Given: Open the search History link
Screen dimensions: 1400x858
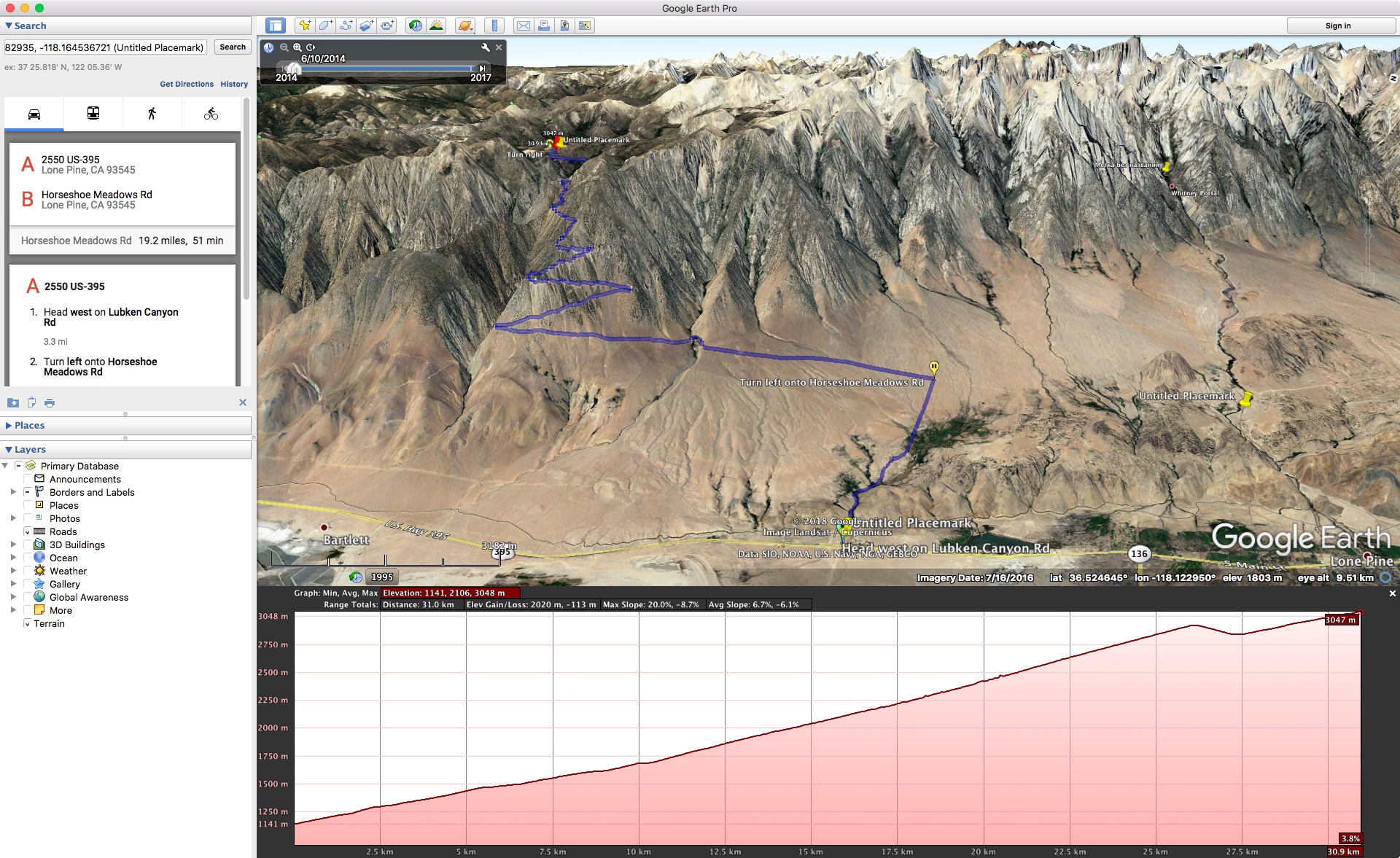Looking at the screenshot, I should [234, 84].
